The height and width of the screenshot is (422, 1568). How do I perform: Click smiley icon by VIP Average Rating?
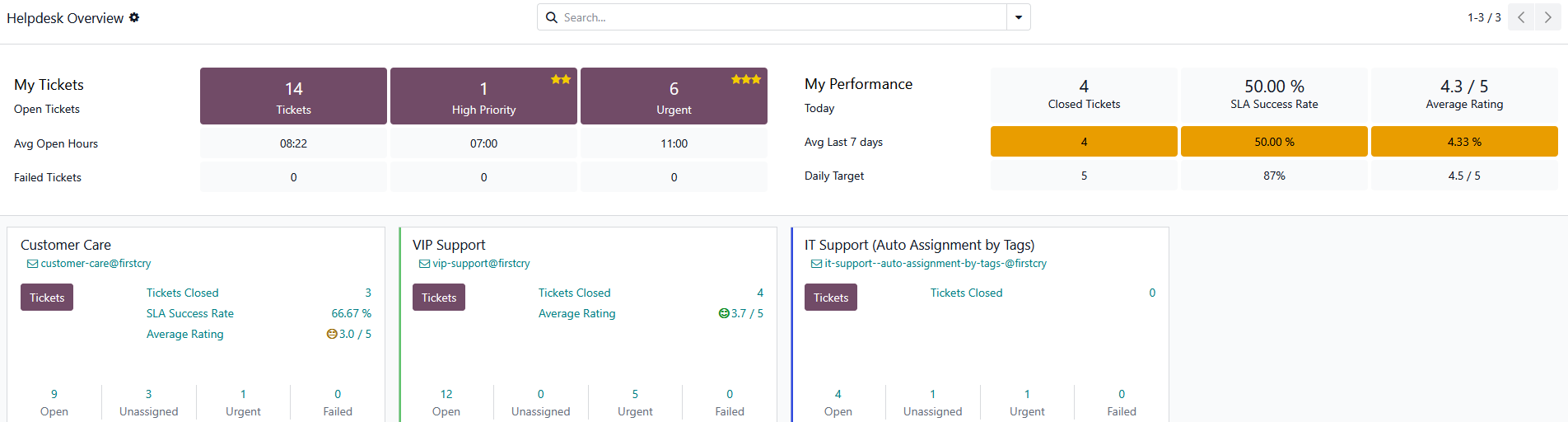point(724,313)
